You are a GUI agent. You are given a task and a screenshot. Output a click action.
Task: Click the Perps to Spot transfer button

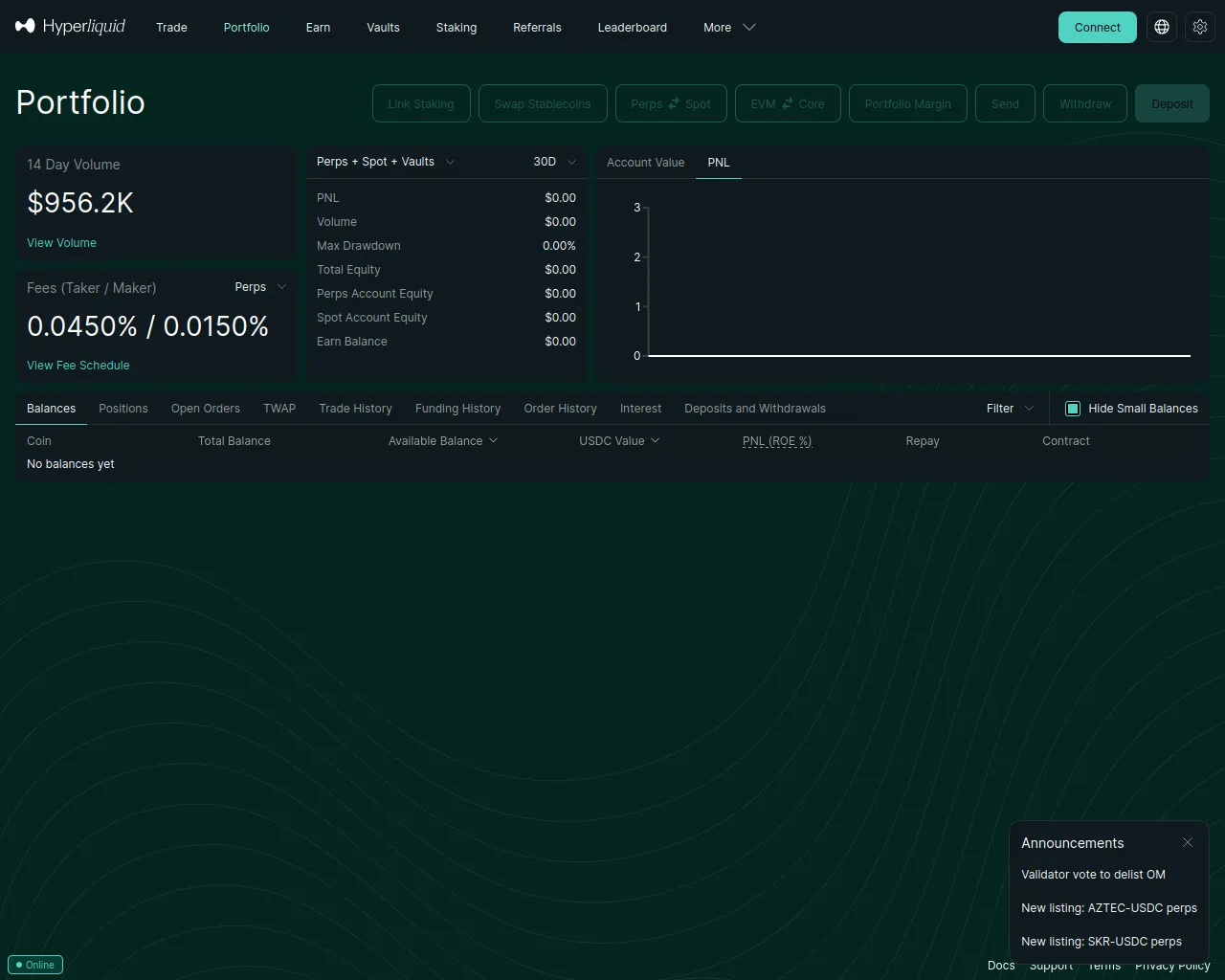pyautogui.click(x=671, y=103)
